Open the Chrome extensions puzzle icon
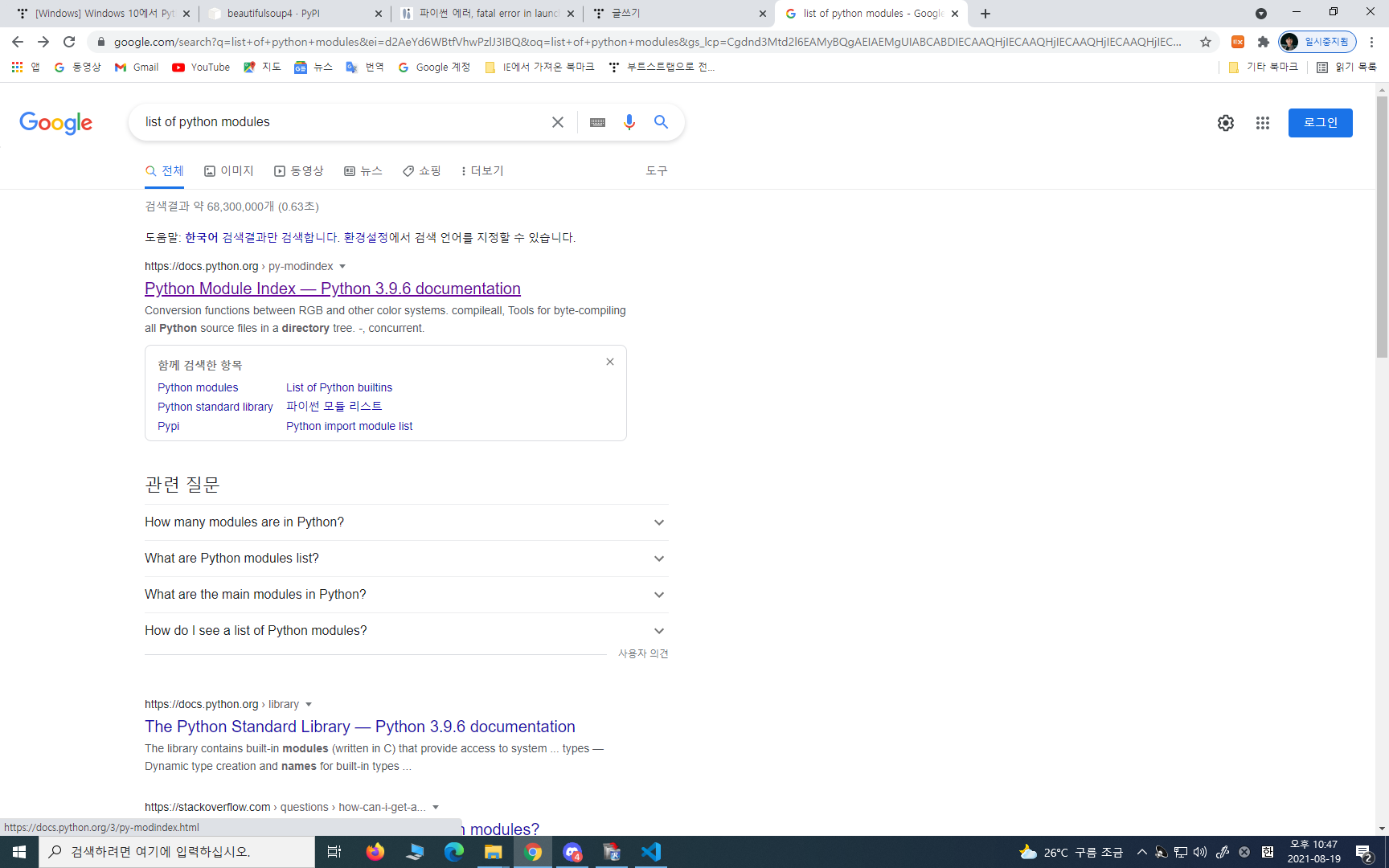Screen dimensions: 1389x868 [x=1263, y=42]
